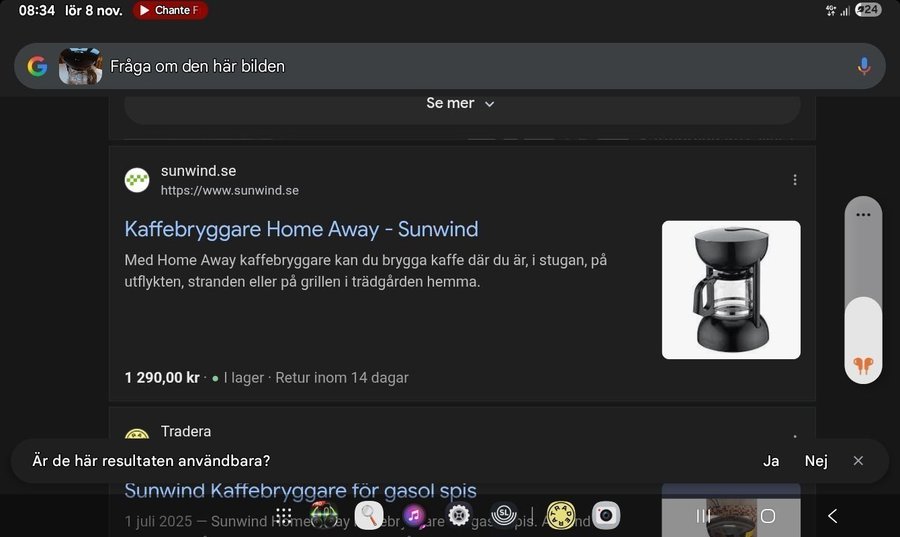
Task: Go back with the navigation arrow
Action: [832, 516]
